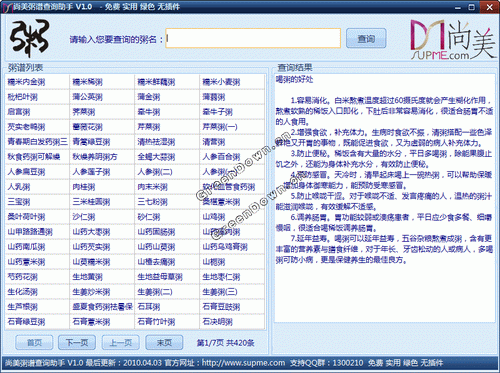Click the 上一页 previous page button

pos(121,343)
